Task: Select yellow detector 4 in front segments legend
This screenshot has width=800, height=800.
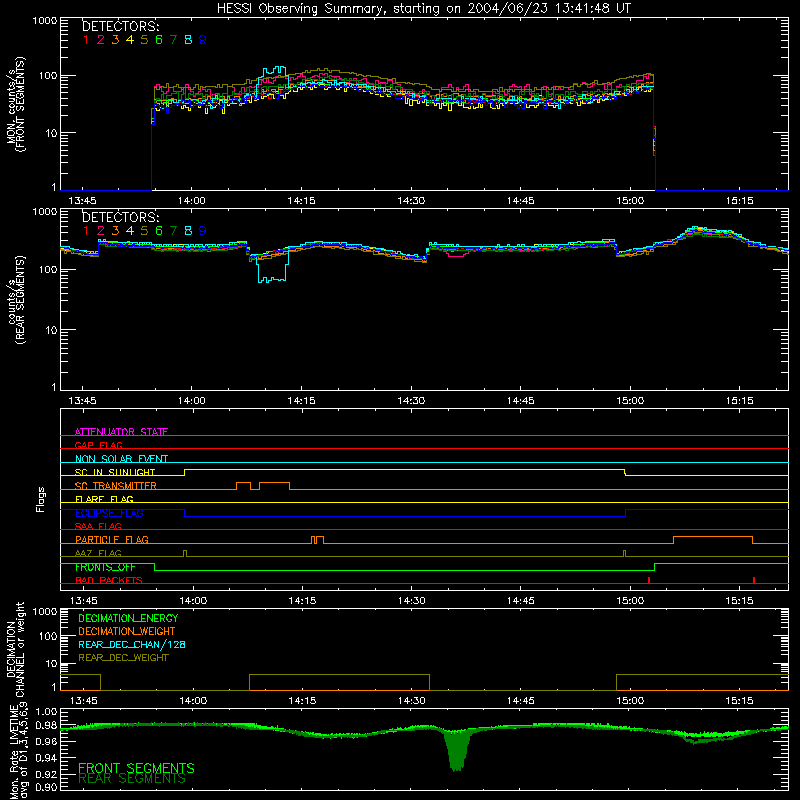Action: (130, 40)
